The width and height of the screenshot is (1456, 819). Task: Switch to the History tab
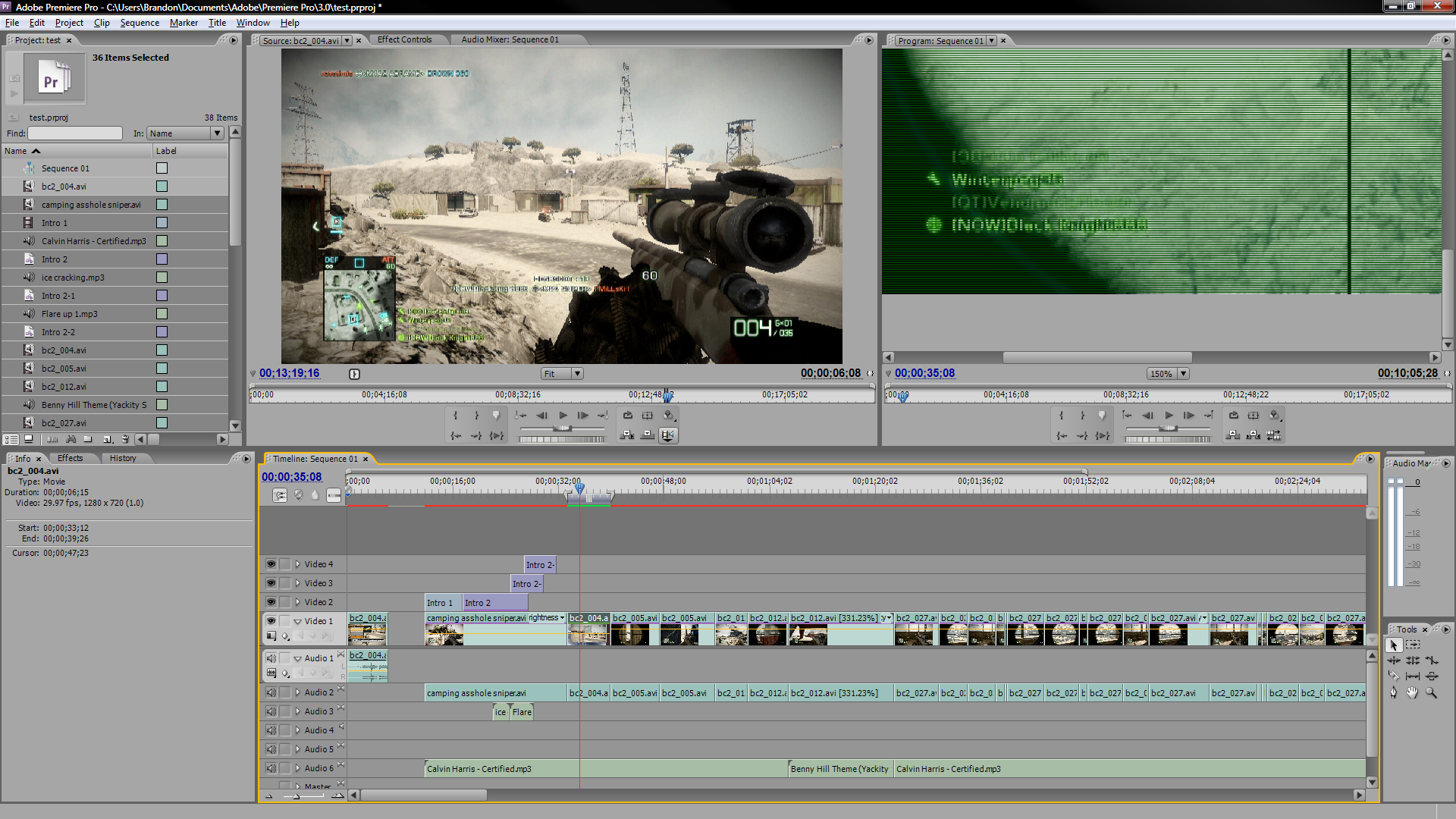(123, 458)
